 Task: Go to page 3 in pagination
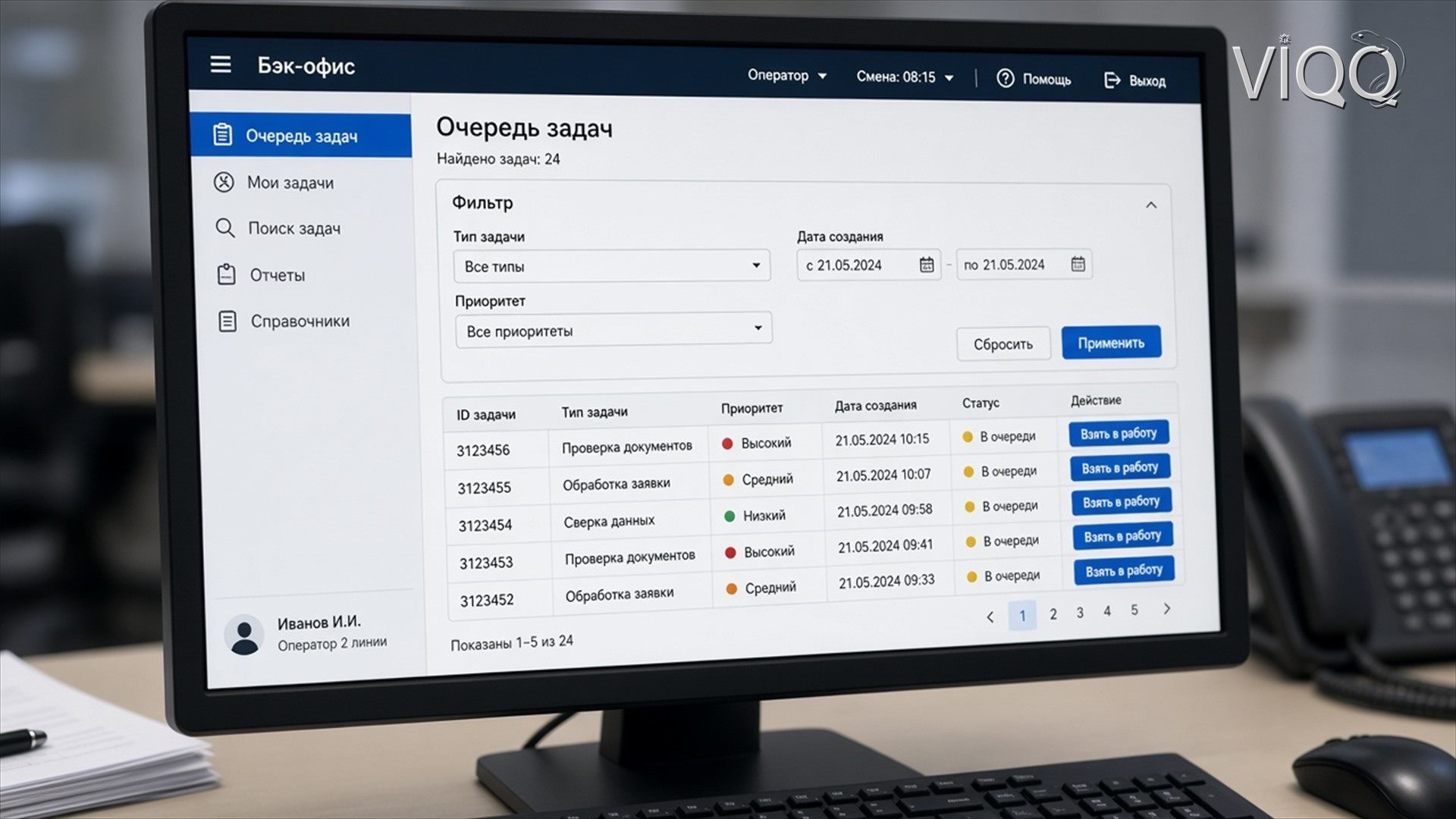(1080, 613)
